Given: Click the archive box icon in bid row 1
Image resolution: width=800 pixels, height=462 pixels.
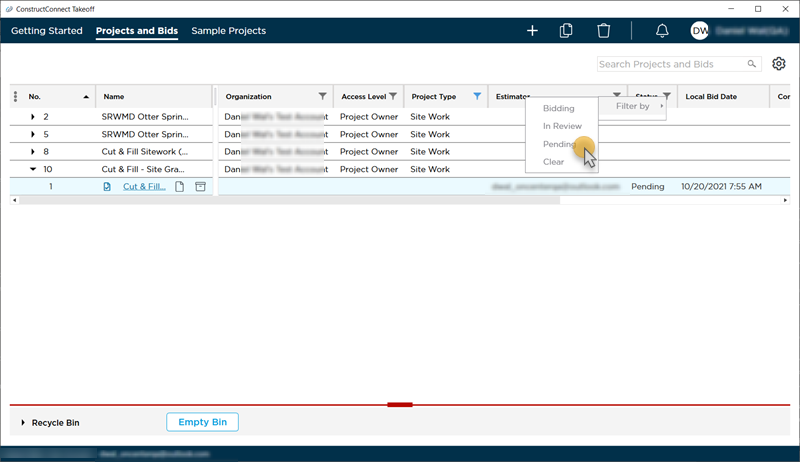Looking at the screenshot, I should coord(201,187).
